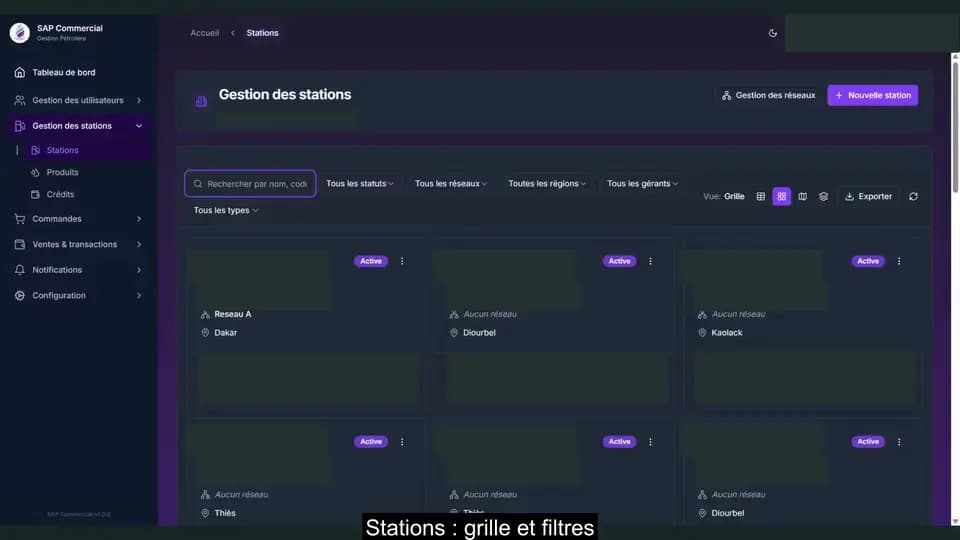Click the Vue: Grille label
Image resolution: width=960 pixels, height=540 pixels.
[724, 197]
